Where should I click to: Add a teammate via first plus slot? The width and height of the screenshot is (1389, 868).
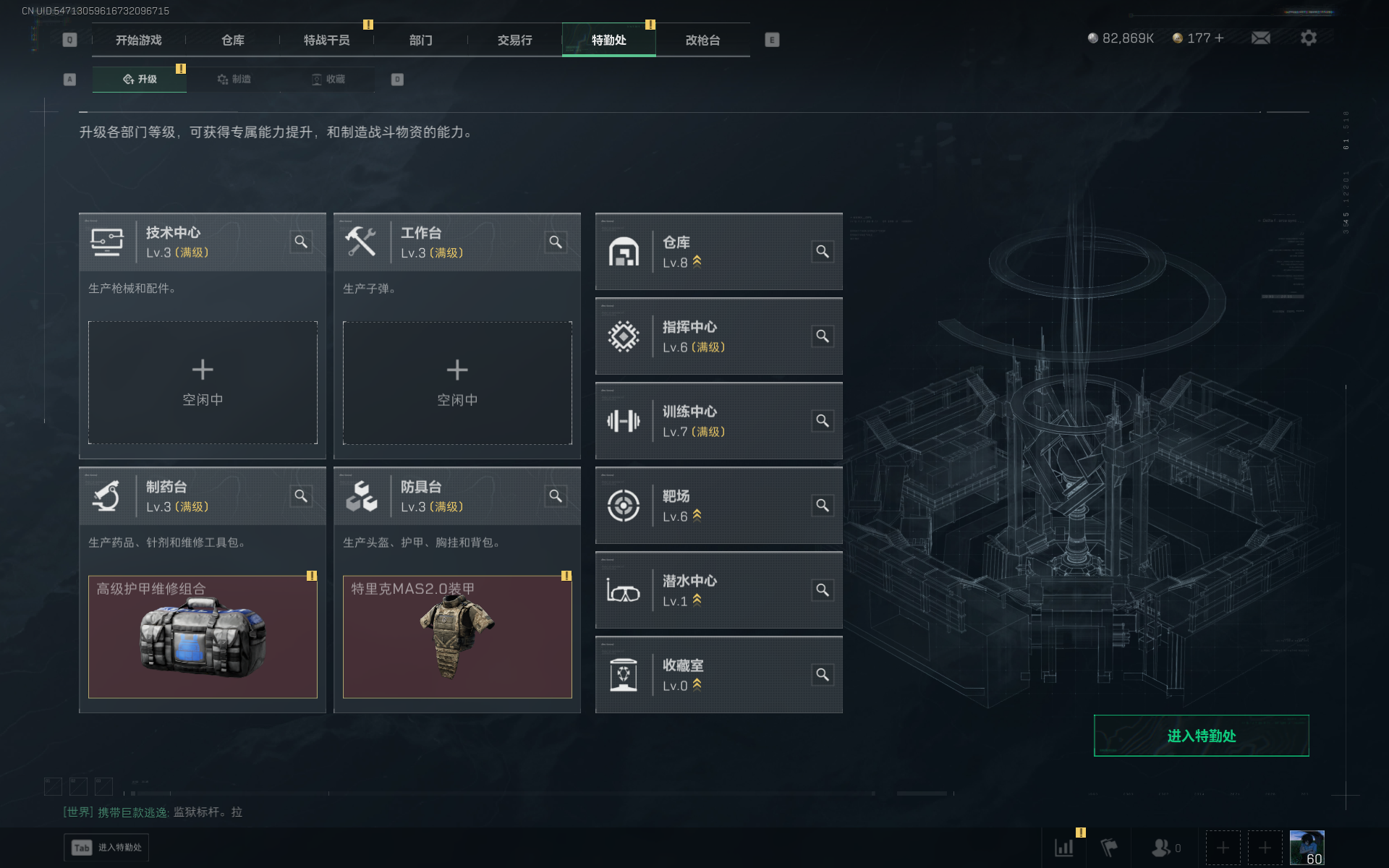click(x=1223, y=848)
